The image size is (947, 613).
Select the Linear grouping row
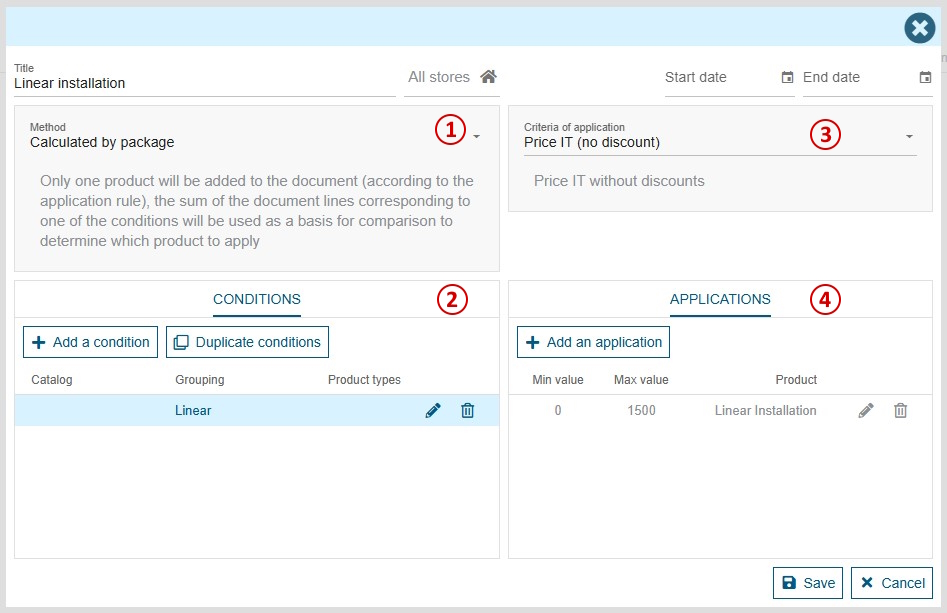click(x=193, y=410)
